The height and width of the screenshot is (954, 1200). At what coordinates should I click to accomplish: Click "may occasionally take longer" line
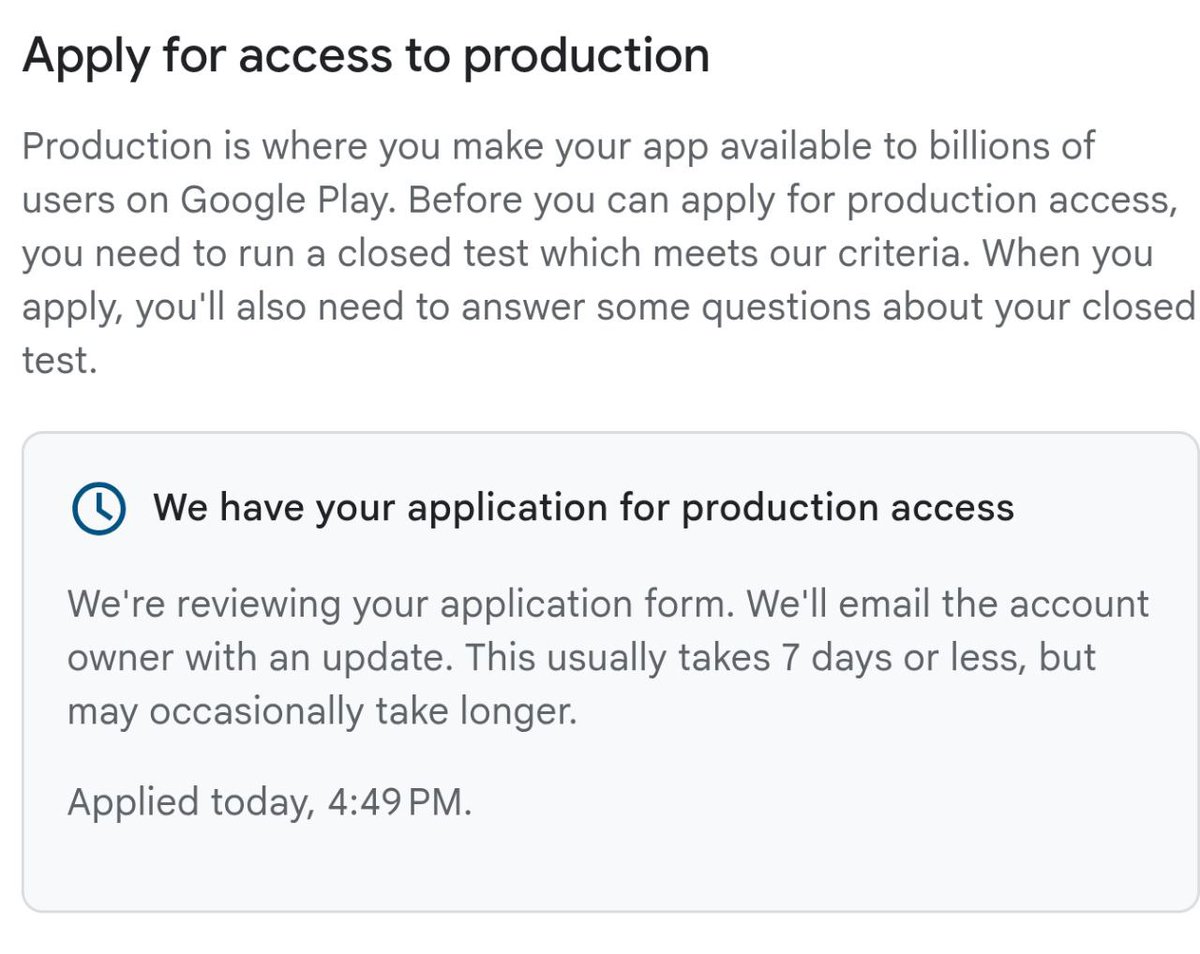322,712
